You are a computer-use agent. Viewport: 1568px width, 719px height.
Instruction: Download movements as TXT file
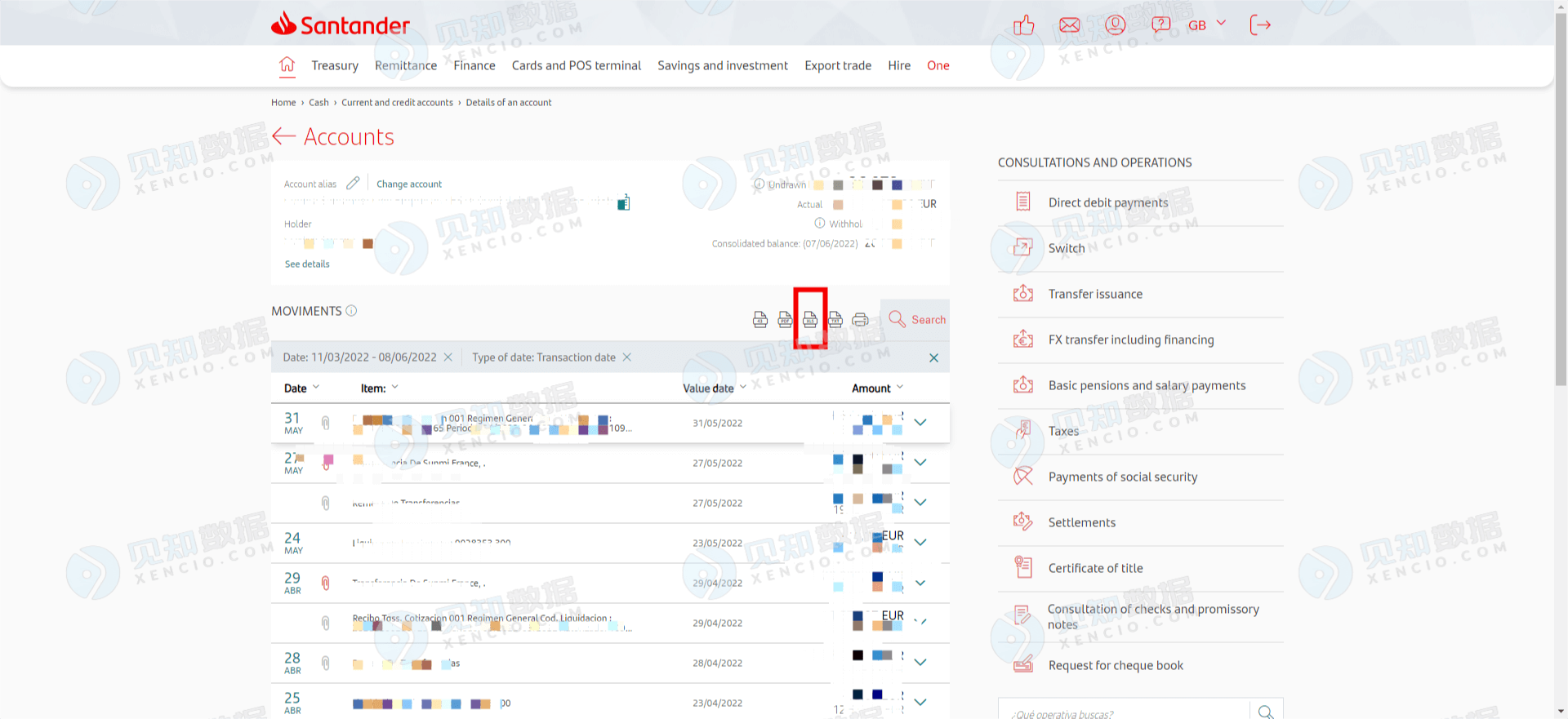[x=835, y=319]
